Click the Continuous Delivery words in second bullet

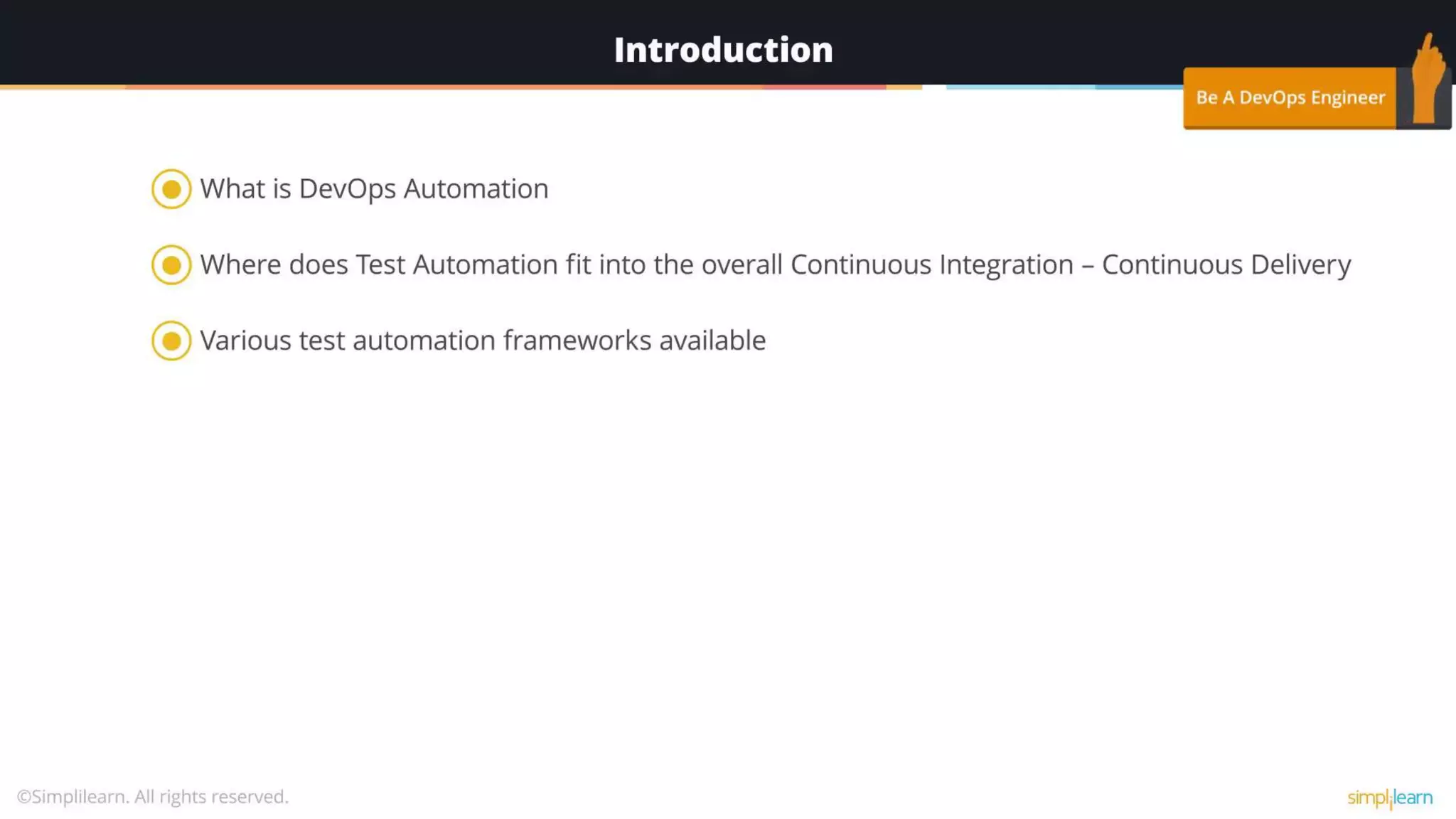coord(1226,264)
